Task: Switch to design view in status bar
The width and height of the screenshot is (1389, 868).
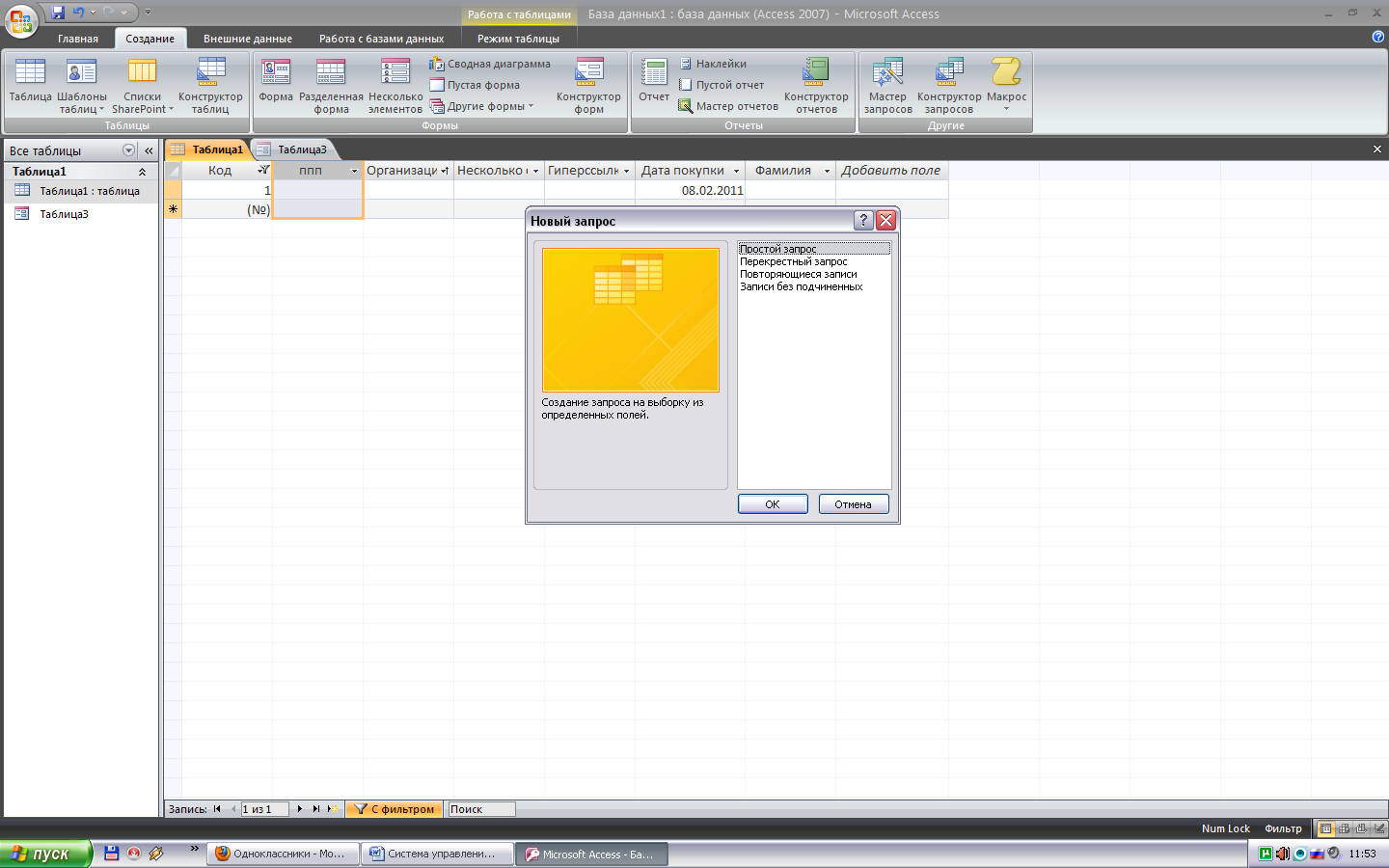Action: point(1379,828)
